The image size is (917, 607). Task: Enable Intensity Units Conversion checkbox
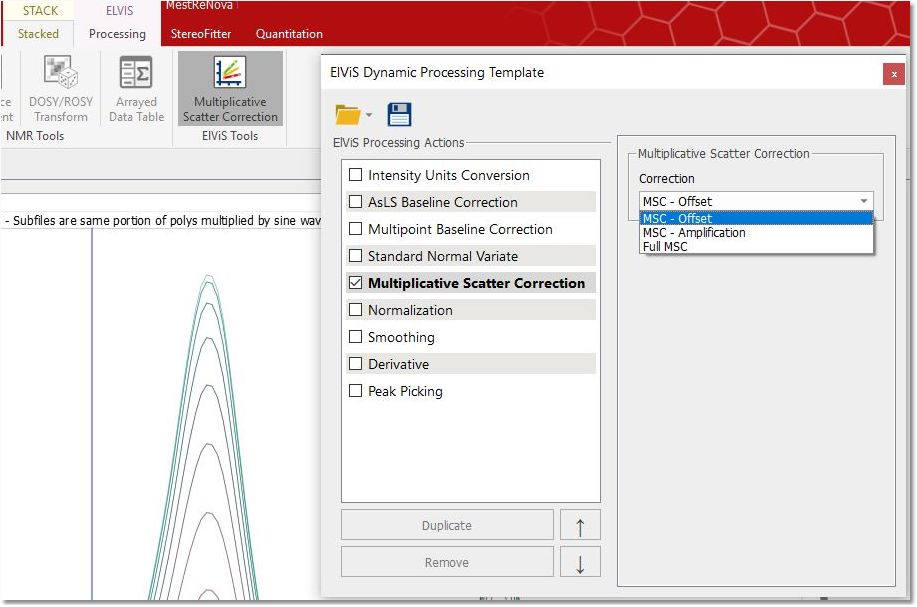pyautogui.click(x=355, y=175)
